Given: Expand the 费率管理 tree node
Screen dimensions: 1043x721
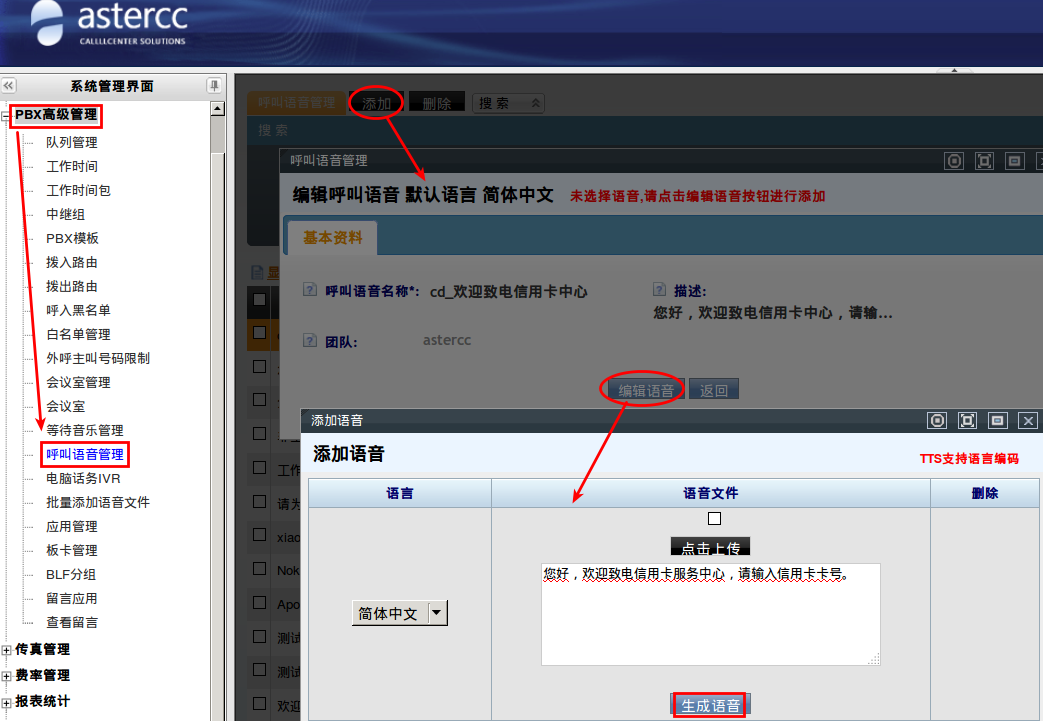Looking at the screenshot, I should click(8, 676).
